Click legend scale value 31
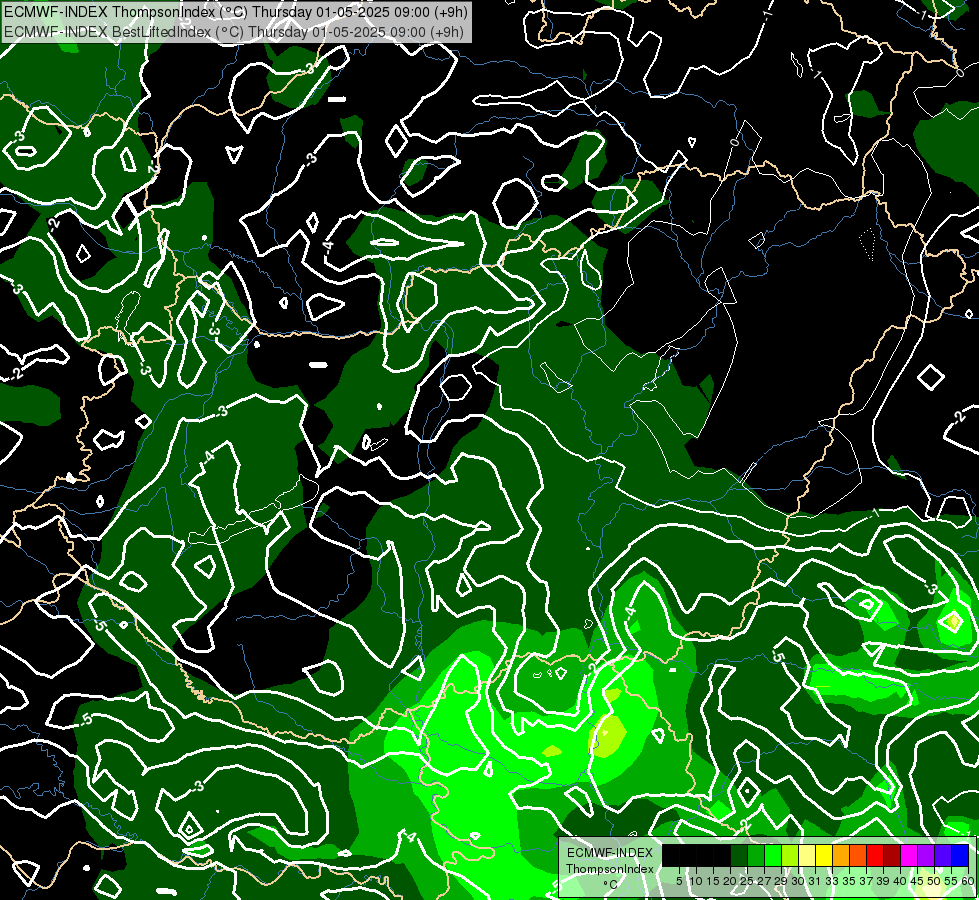The width and height of the screenshot is (979, 900). pyautogui.click(x=815, y=881)
